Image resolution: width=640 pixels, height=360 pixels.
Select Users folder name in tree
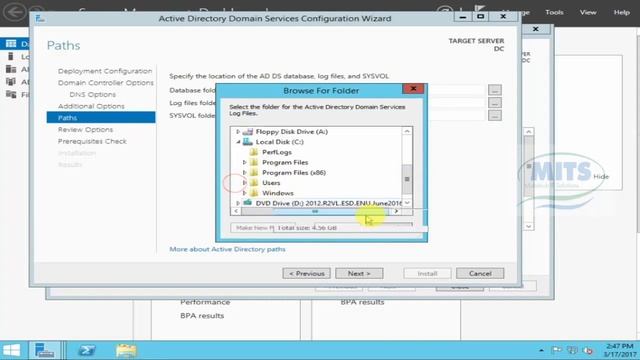(271, 183)
